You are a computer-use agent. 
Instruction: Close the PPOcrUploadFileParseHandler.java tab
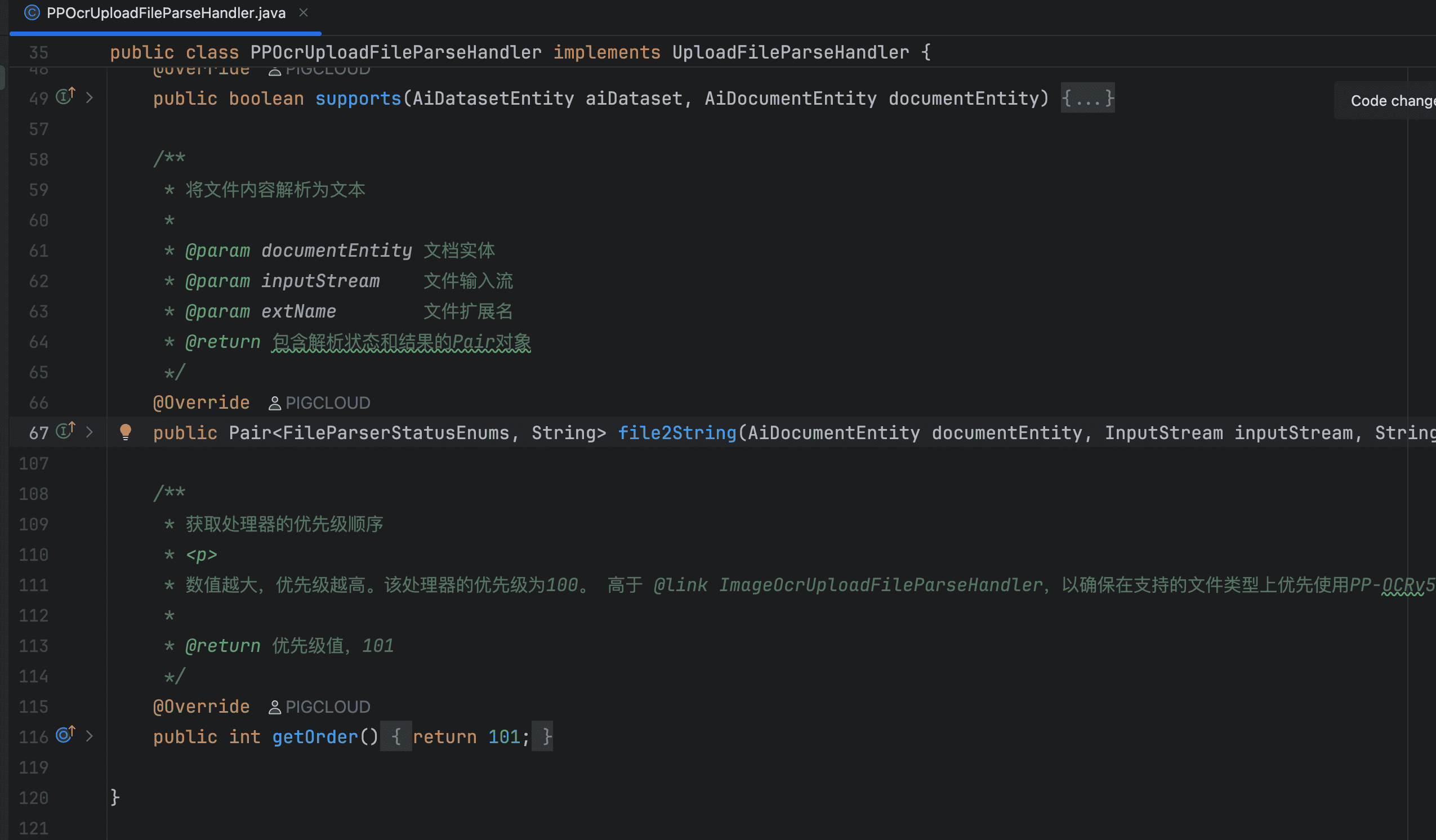click(304, 12)
